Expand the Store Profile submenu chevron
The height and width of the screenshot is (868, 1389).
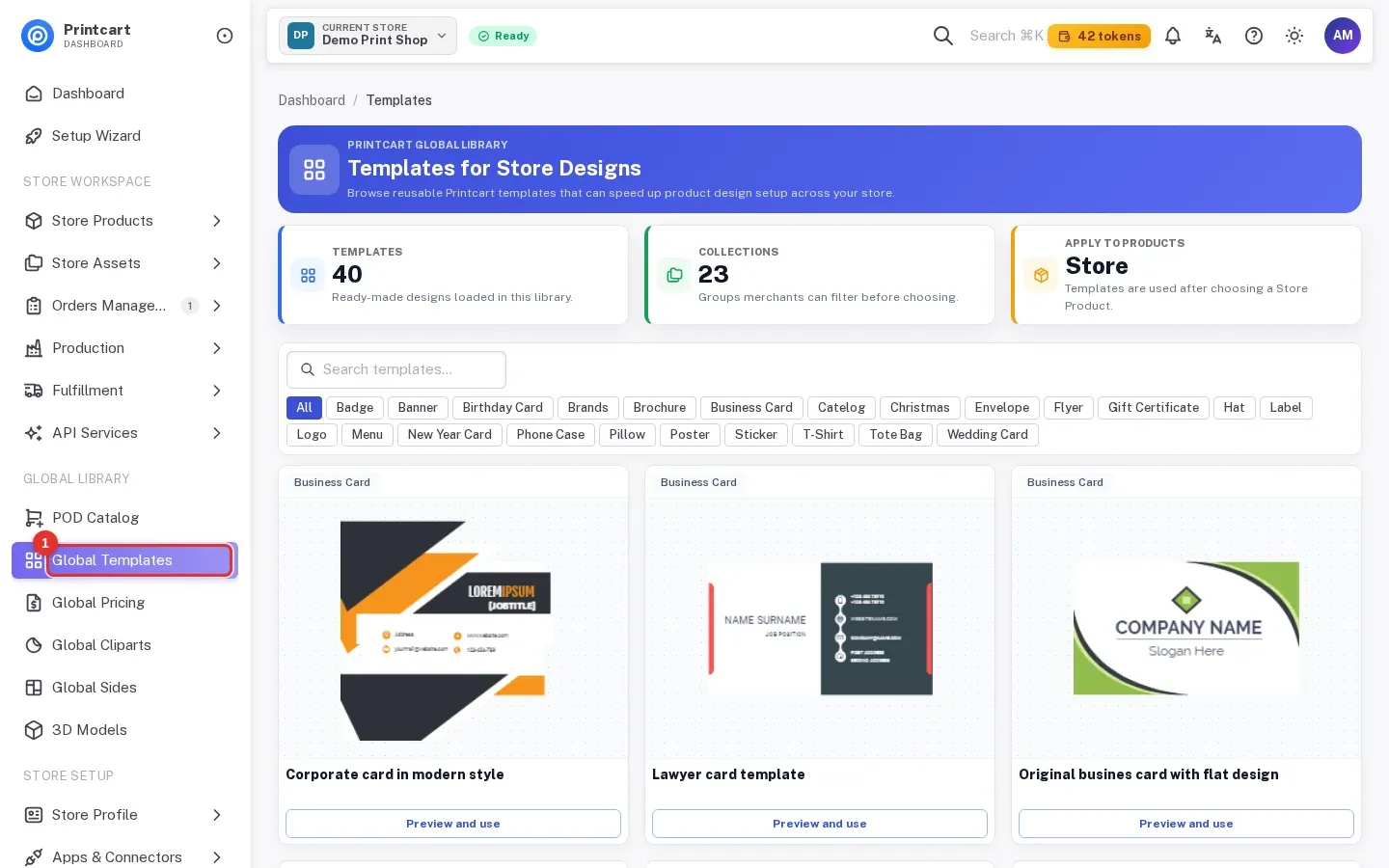coord(217,815)
